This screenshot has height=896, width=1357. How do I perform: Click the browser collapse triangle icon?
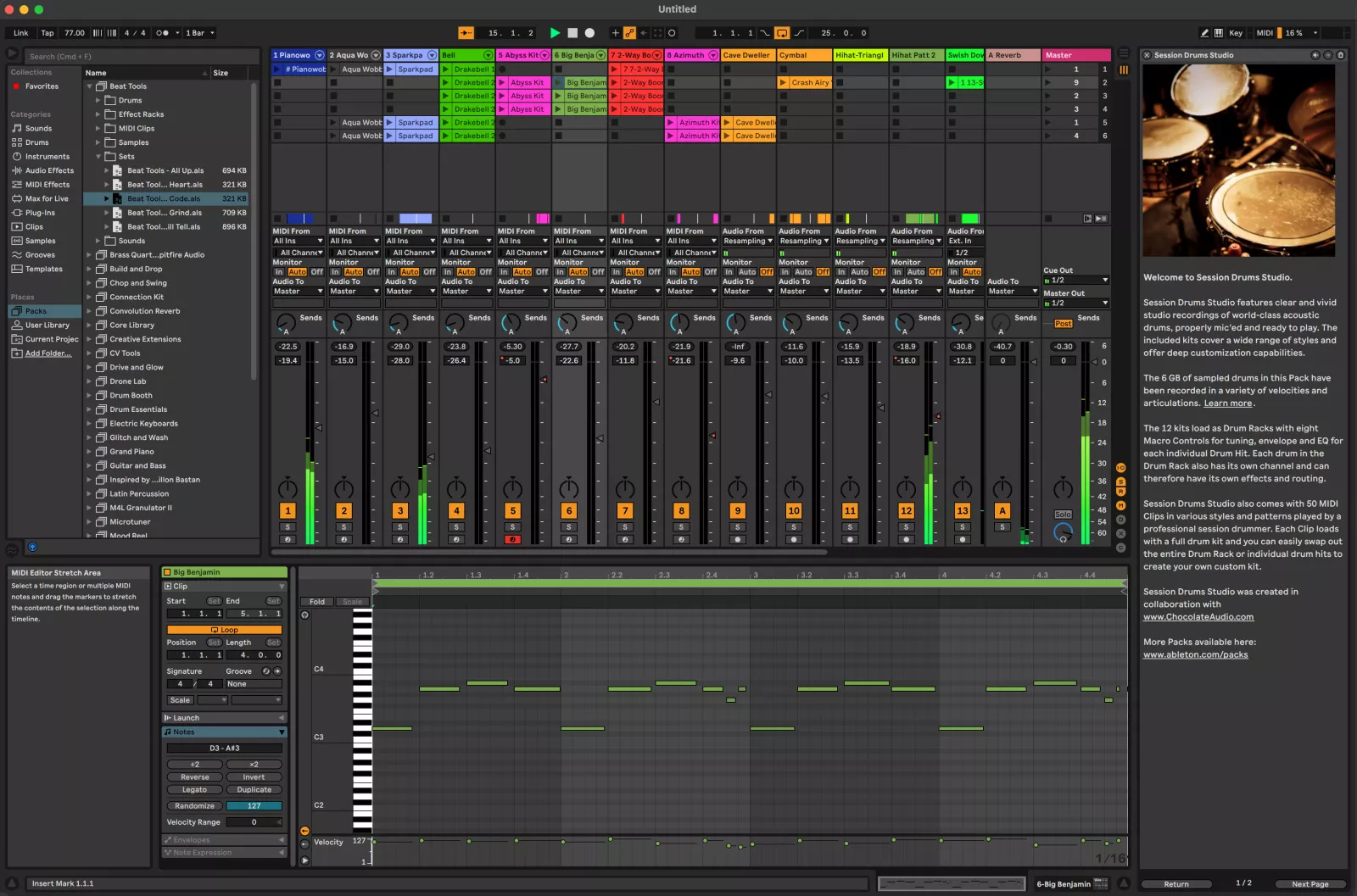(x=13, y=53)
